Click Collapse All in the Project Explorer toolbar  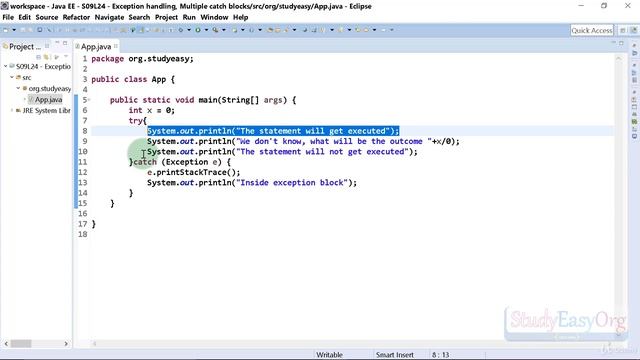coord(39,57)
